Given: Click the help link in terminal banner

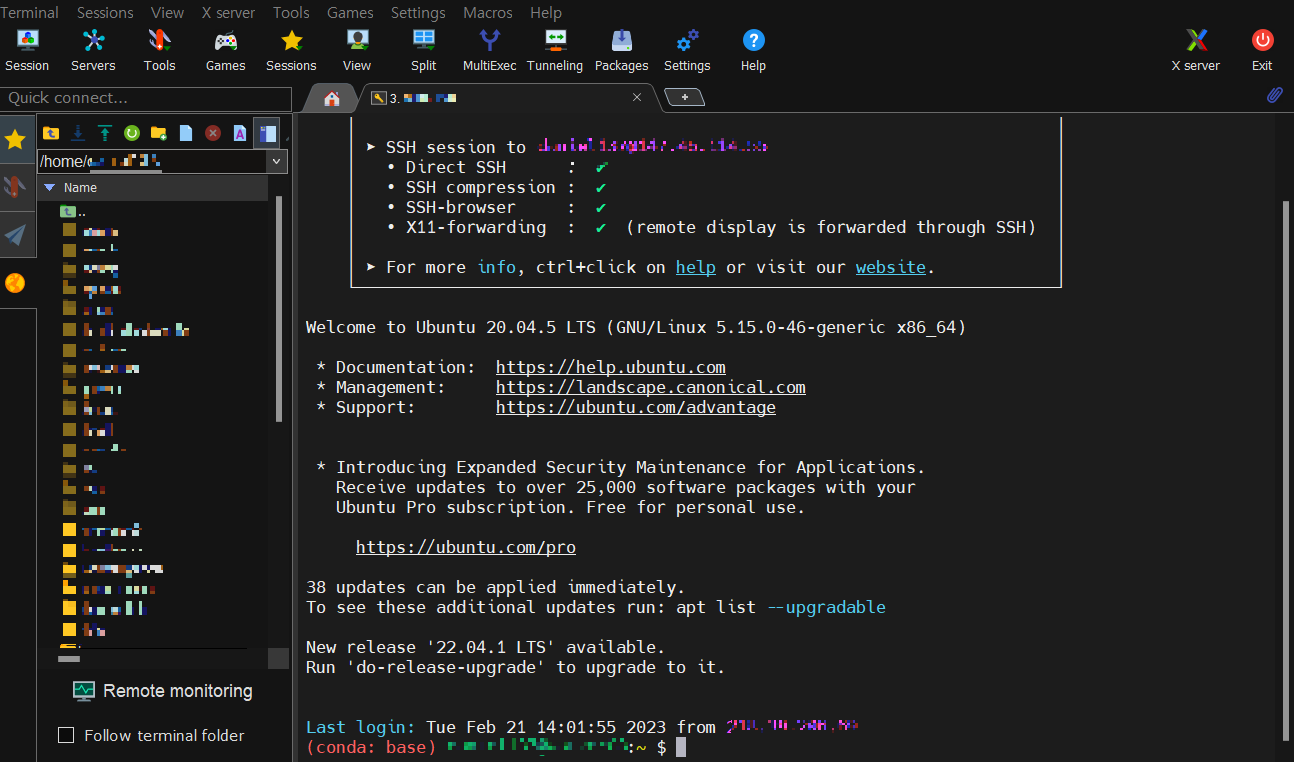Looking at the screenshot, I should pyautogui.click(x=696, y=267).
